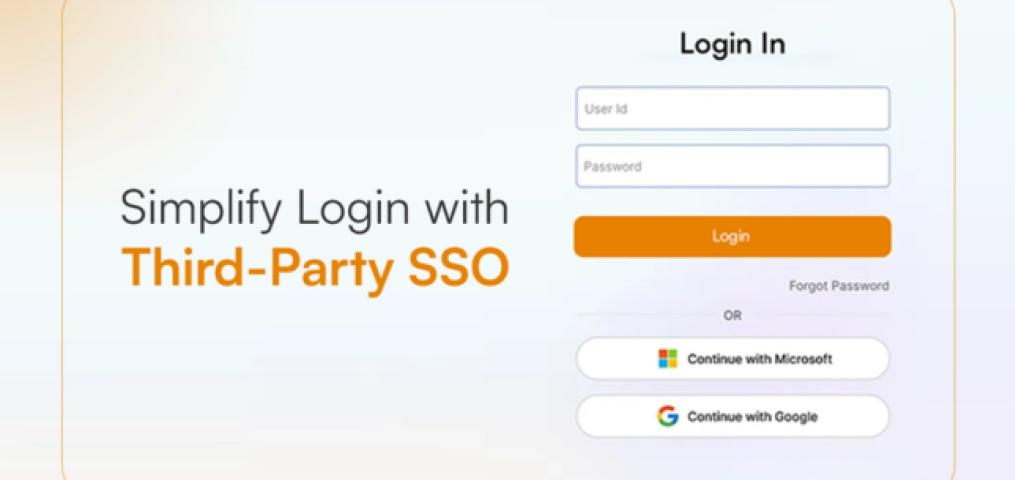Click the Google G logo icon
The width and height of the screenshot is (1015, 480).
coord(667,416)
